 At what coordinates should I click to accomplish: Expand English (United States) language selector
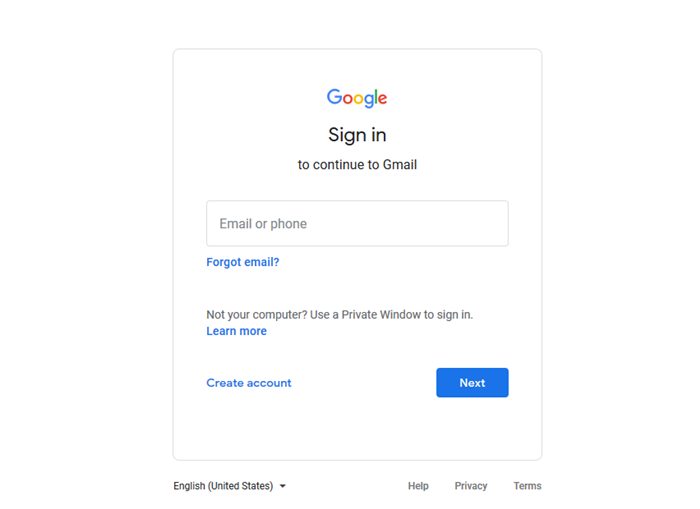(x=229, y=486)
